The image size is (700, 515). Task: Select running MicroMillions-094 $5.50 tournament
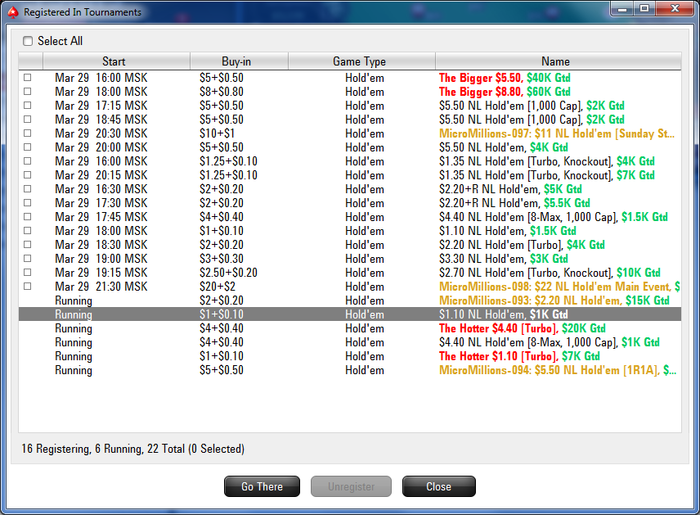350,370
